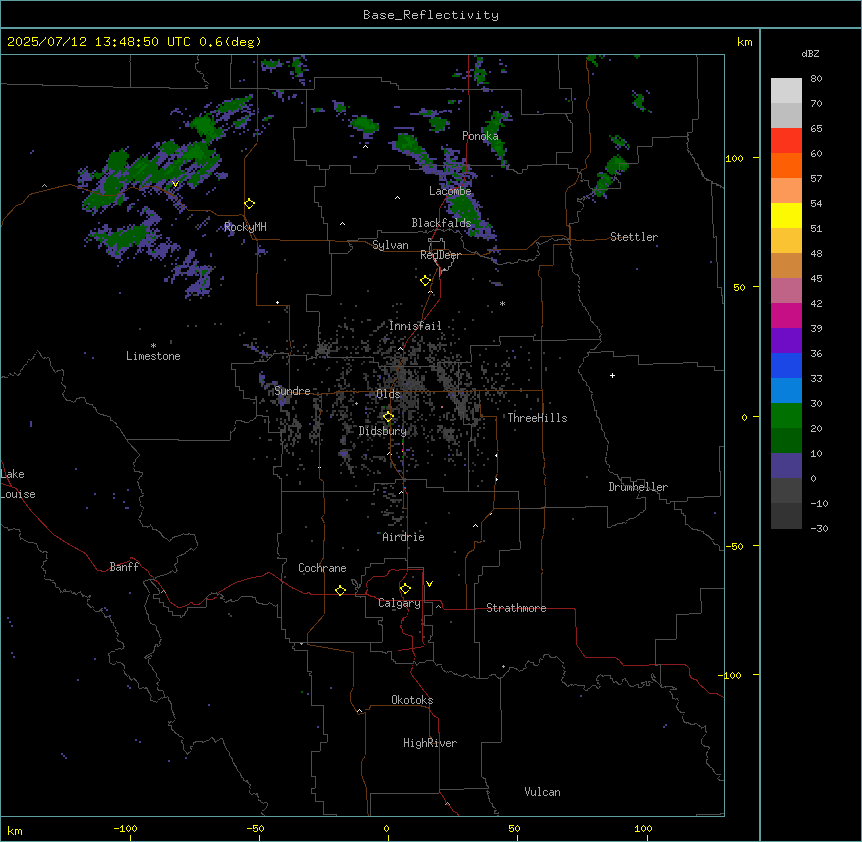Screen dimensions: 862x842
Task: Click the Banff label
Action: click(x=124, y=567)
